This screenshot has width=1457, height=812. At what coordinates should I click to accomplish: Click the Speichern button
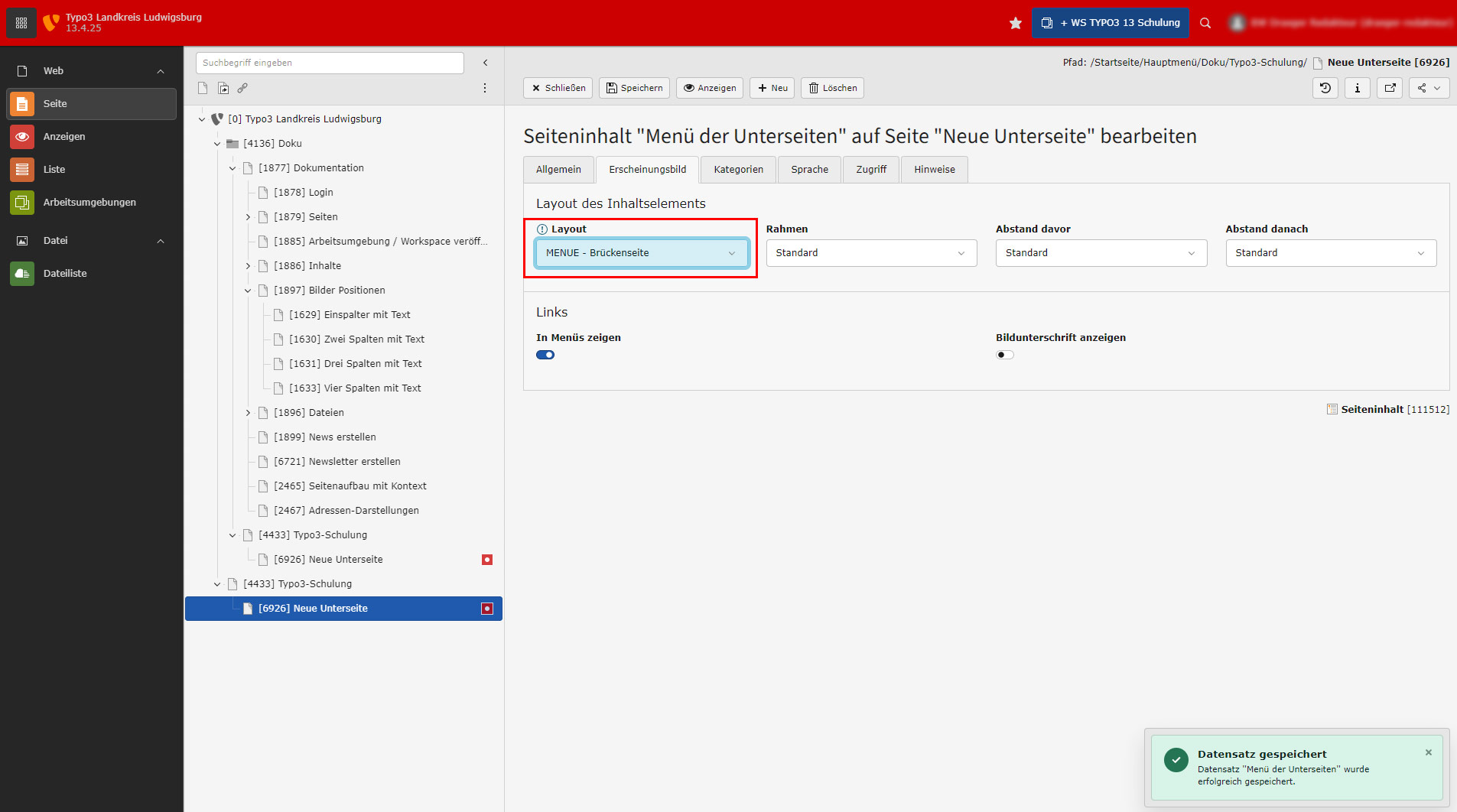pyautogui.click(x=634, y=88)
